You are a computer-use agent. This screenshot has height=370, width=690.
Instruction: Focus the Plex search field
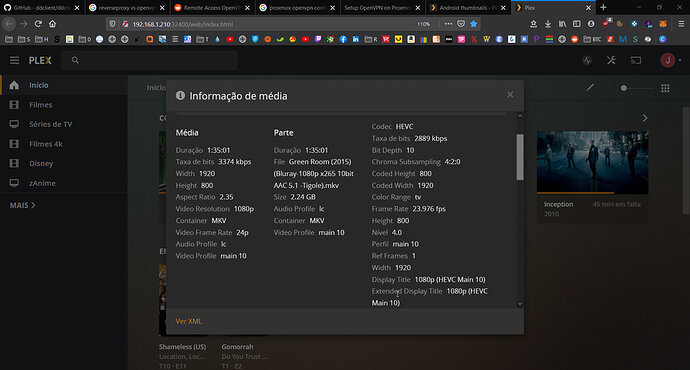[x=150, y=60]
